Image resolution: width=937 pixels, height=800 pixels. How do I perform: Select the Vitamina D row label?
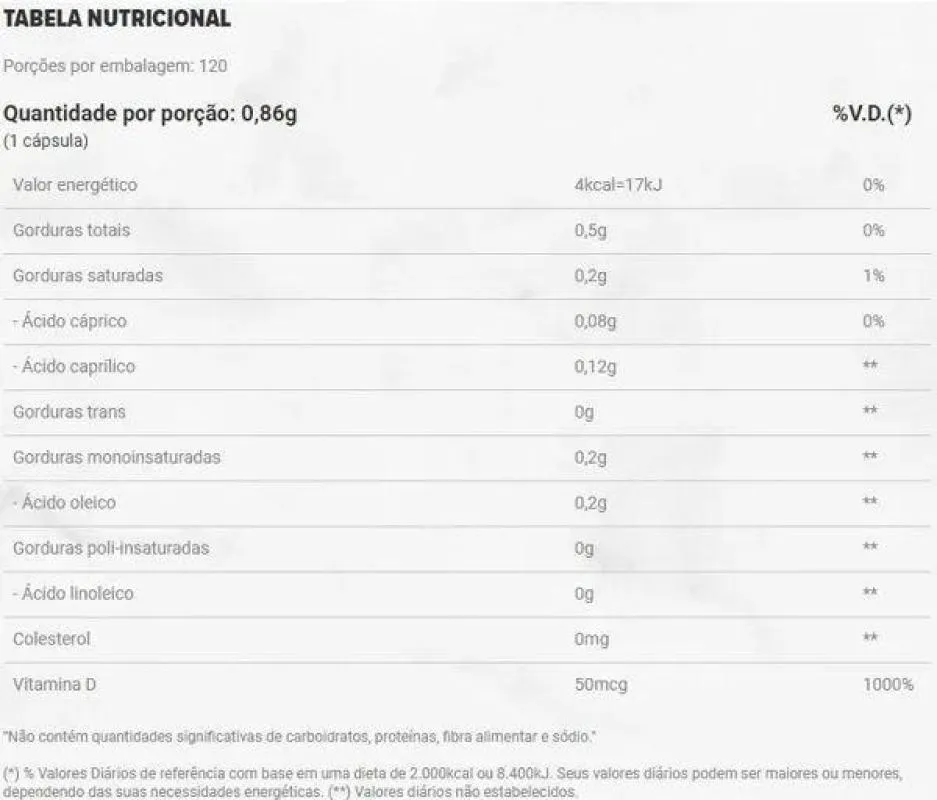tap(54, 684)
